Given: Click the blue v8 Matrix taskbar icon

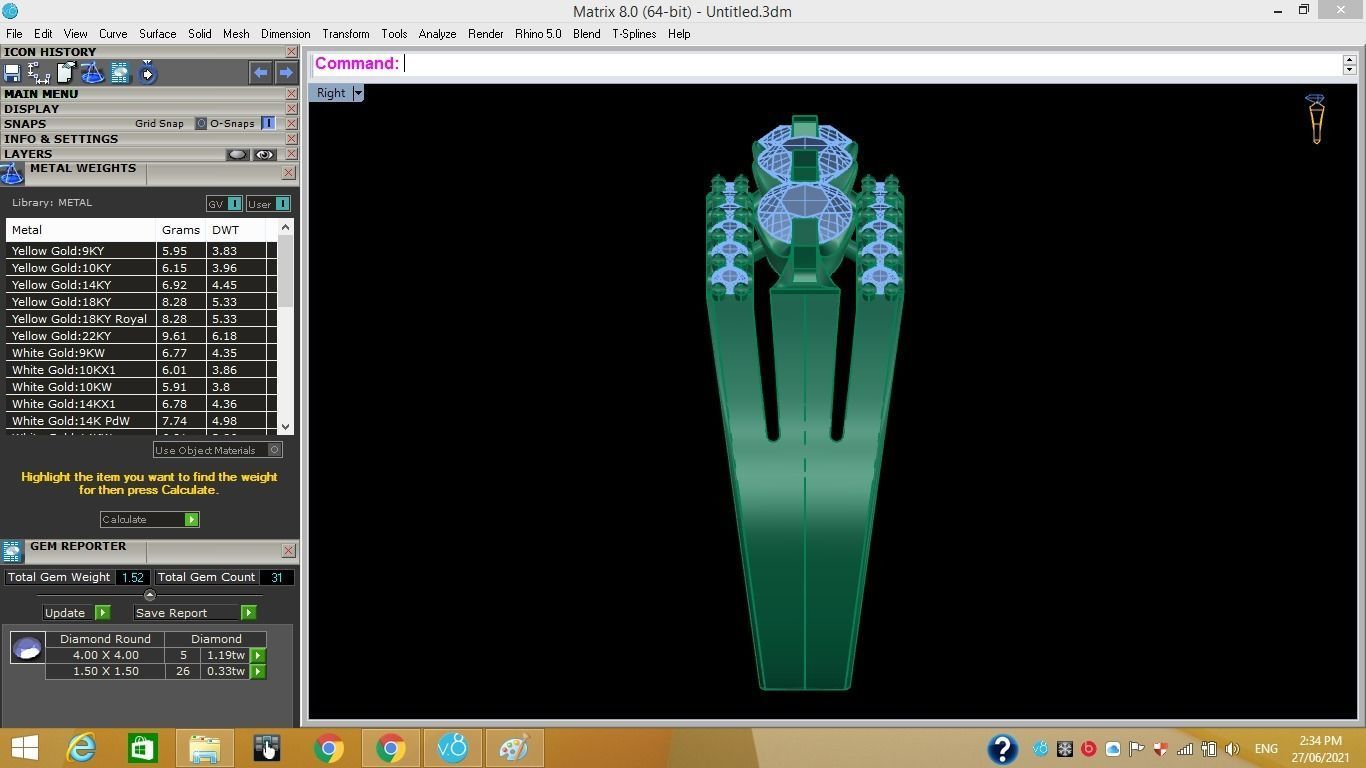Looking at the screenshot, I should tap(452, 748).
